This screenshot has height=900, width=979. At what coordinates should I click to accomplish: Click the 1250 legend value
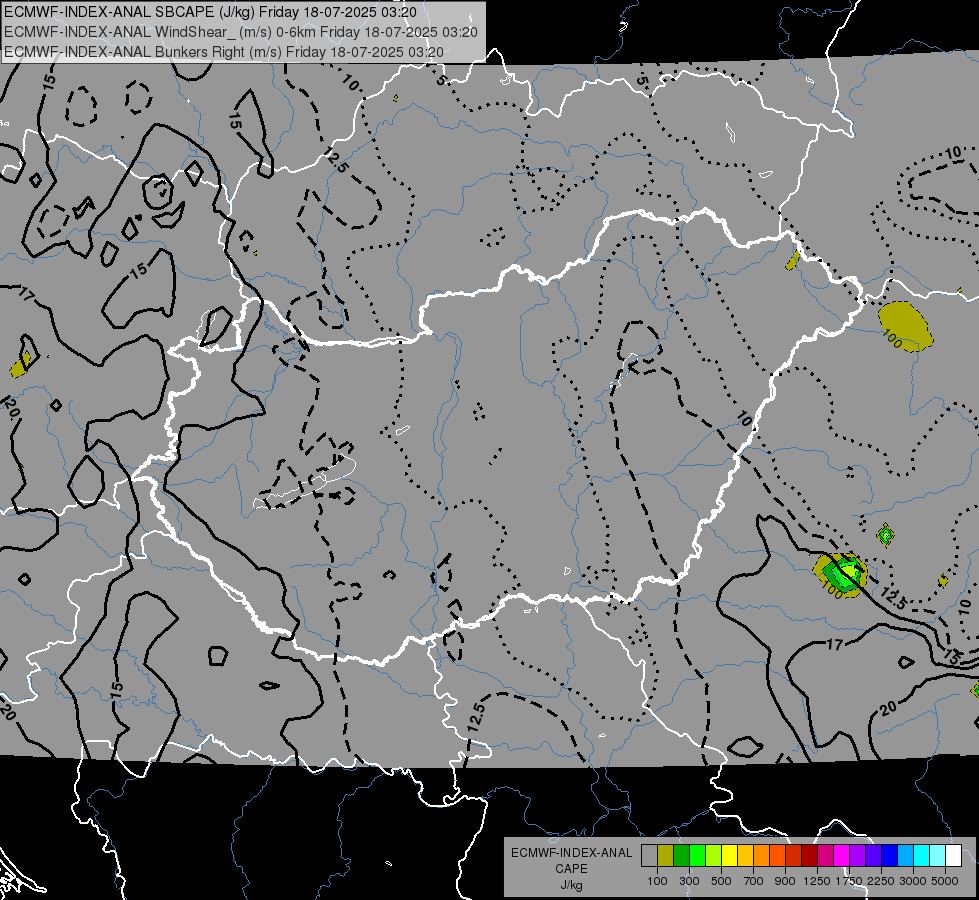tap(817, 881)
